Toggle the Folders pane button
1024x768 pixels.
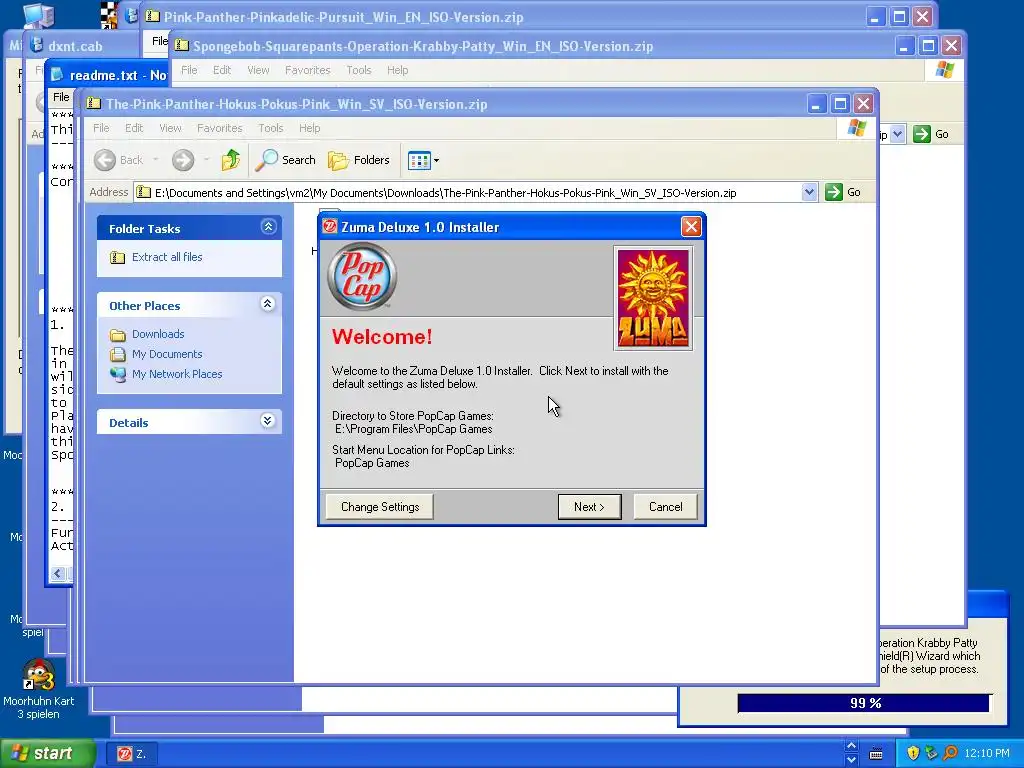(x=359, y=160)
